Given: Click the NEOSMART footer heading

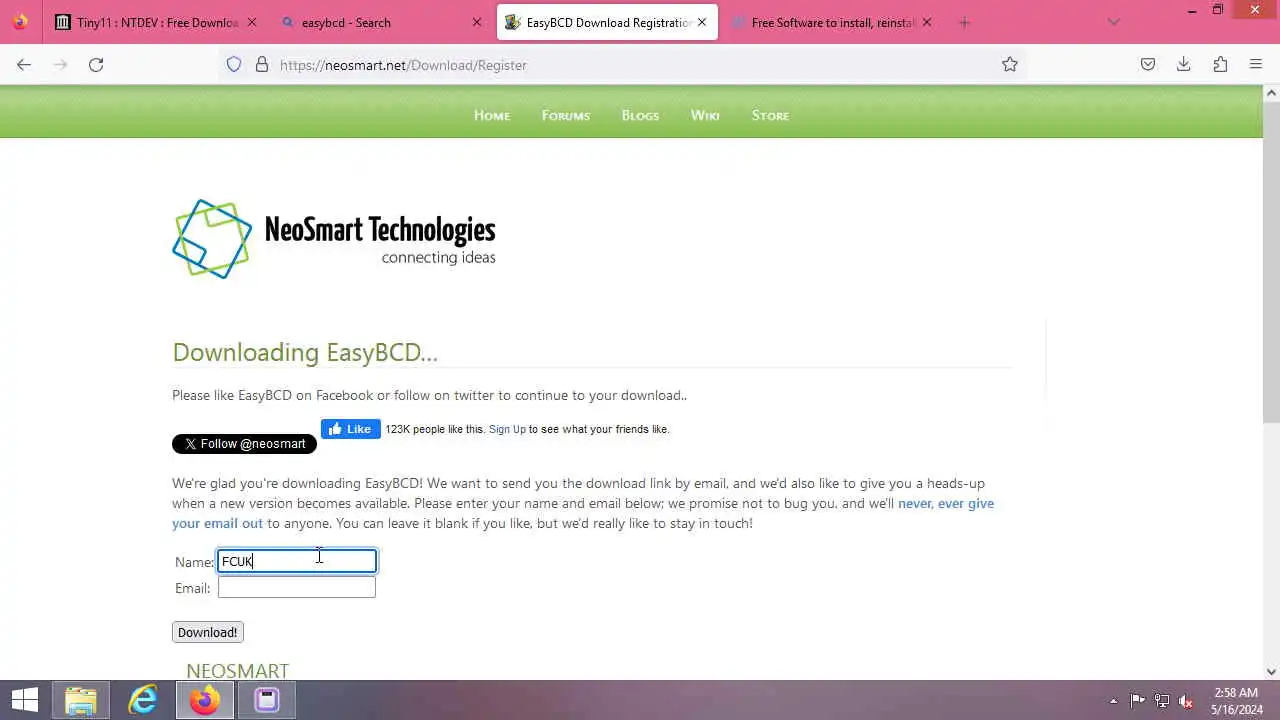Looking at the screenshot, I should point(237,670).
